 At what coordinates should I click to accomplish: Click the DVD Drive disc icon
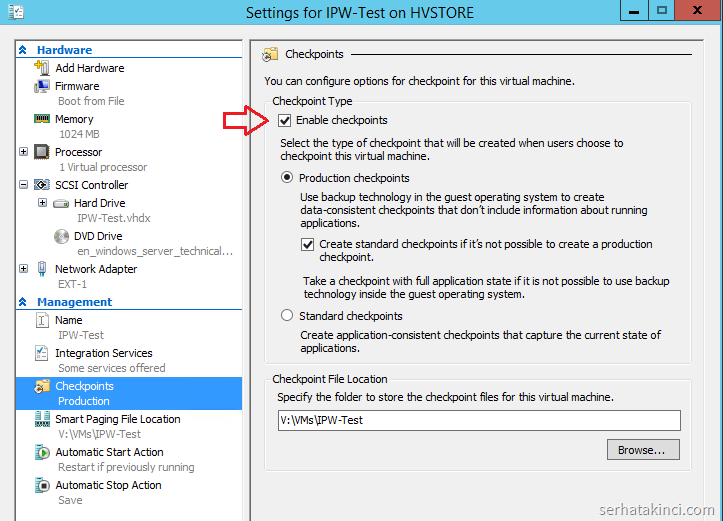click(61, 236)
